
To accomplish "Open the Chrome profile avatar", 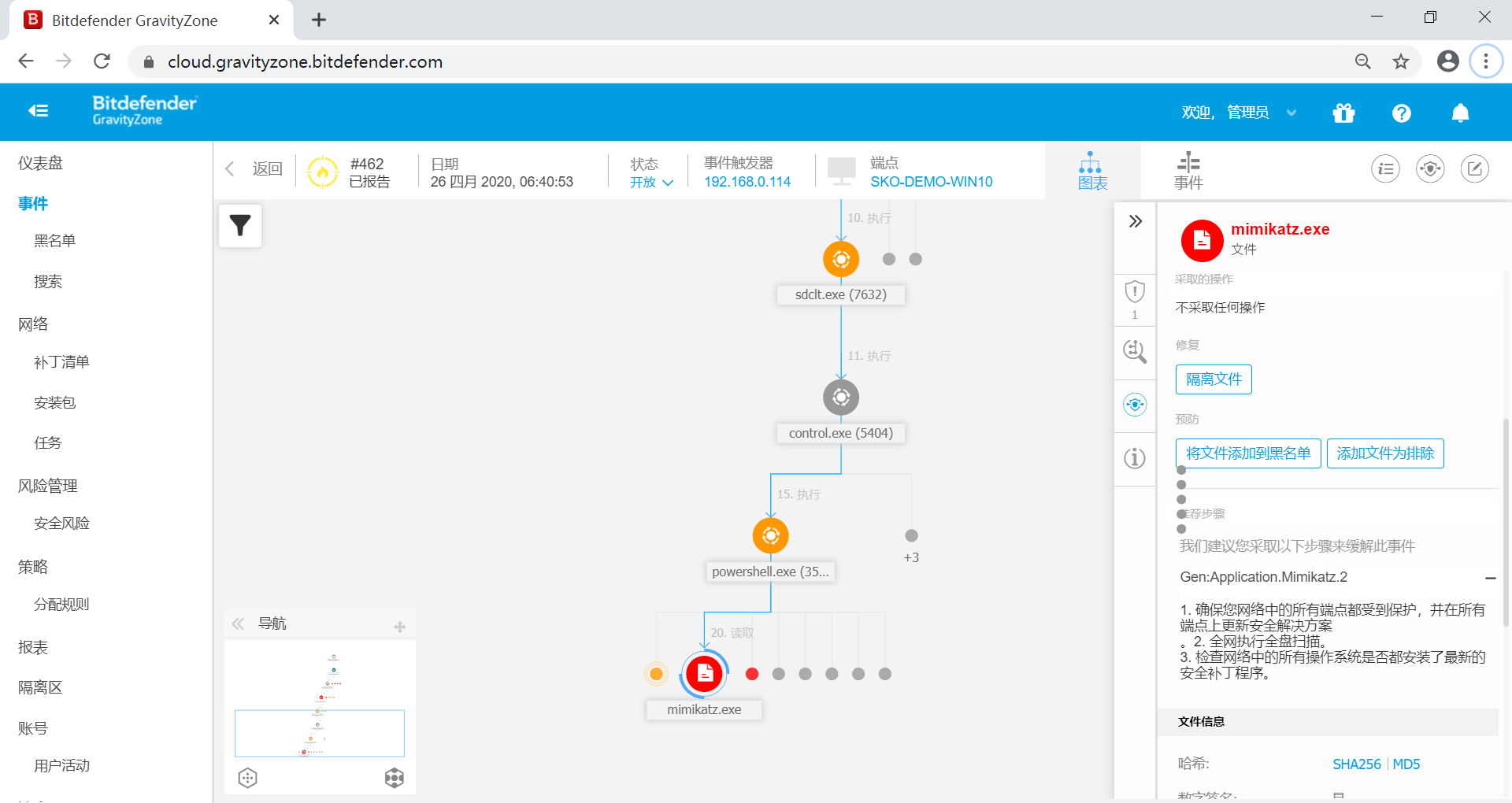I will tap(1448, 61).
